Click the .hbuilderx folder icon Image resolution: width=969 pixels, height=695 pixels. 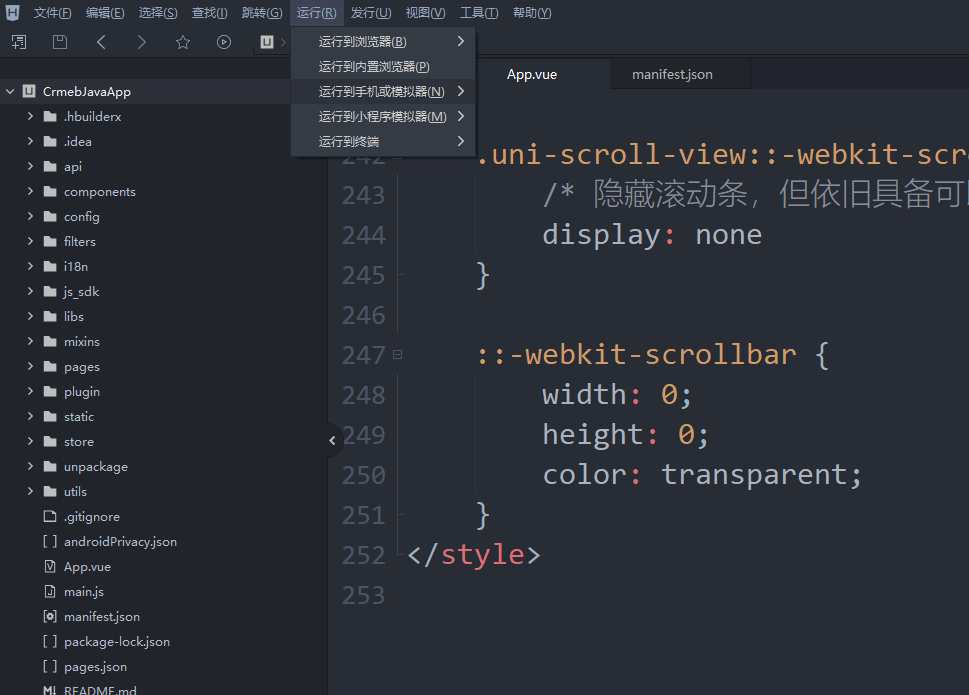51,116
